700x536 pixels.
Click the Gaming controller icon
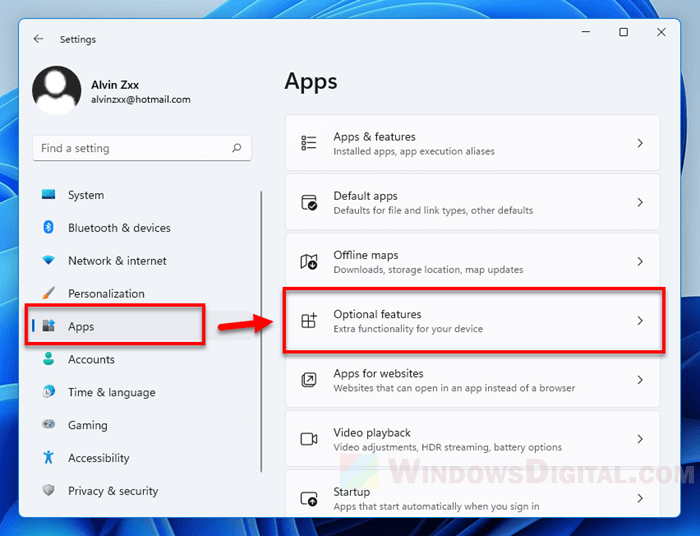pos(48,425)
